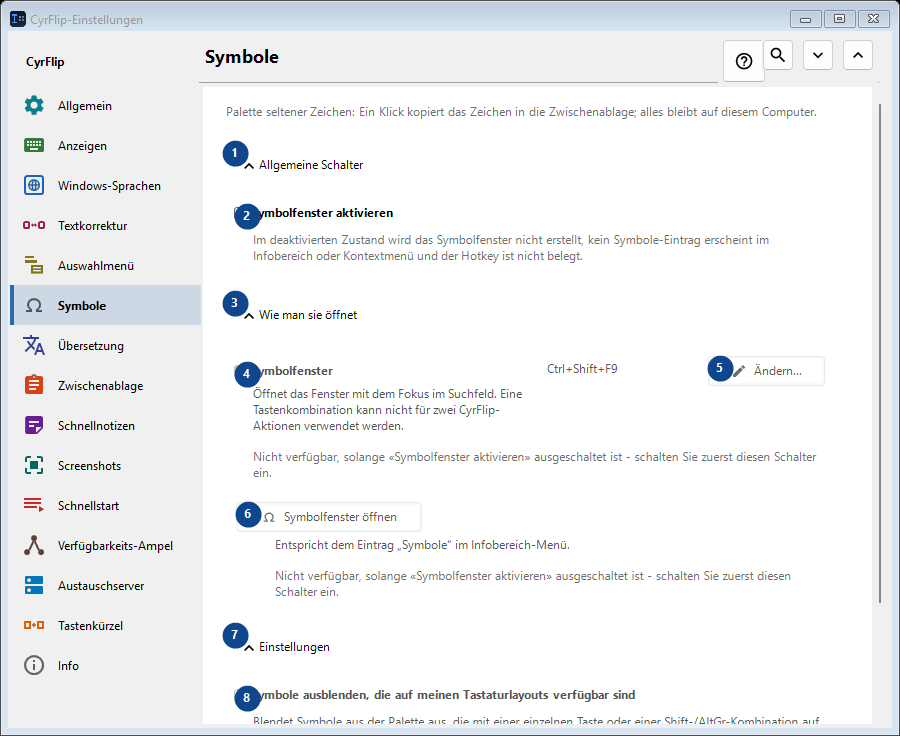Click the "Symbole ausblenden" setting label

point(445,695)
